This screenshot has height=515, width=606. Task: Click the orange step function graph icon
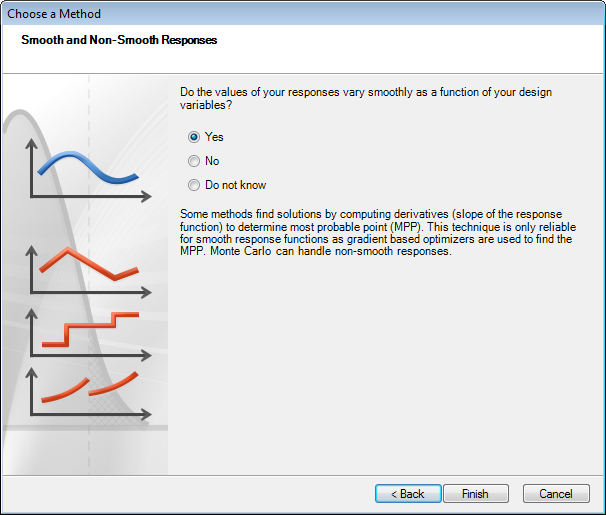[90, 332]
